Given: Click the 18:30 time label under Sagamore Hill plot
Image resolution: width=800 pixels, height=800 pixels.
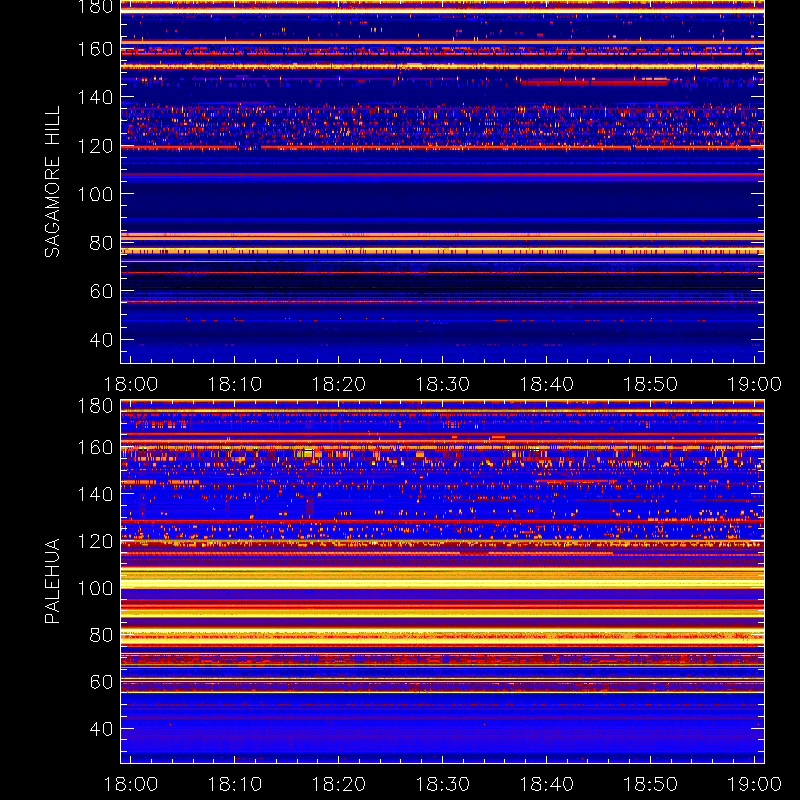Looking at the screenshot, I should coord(443,384).
